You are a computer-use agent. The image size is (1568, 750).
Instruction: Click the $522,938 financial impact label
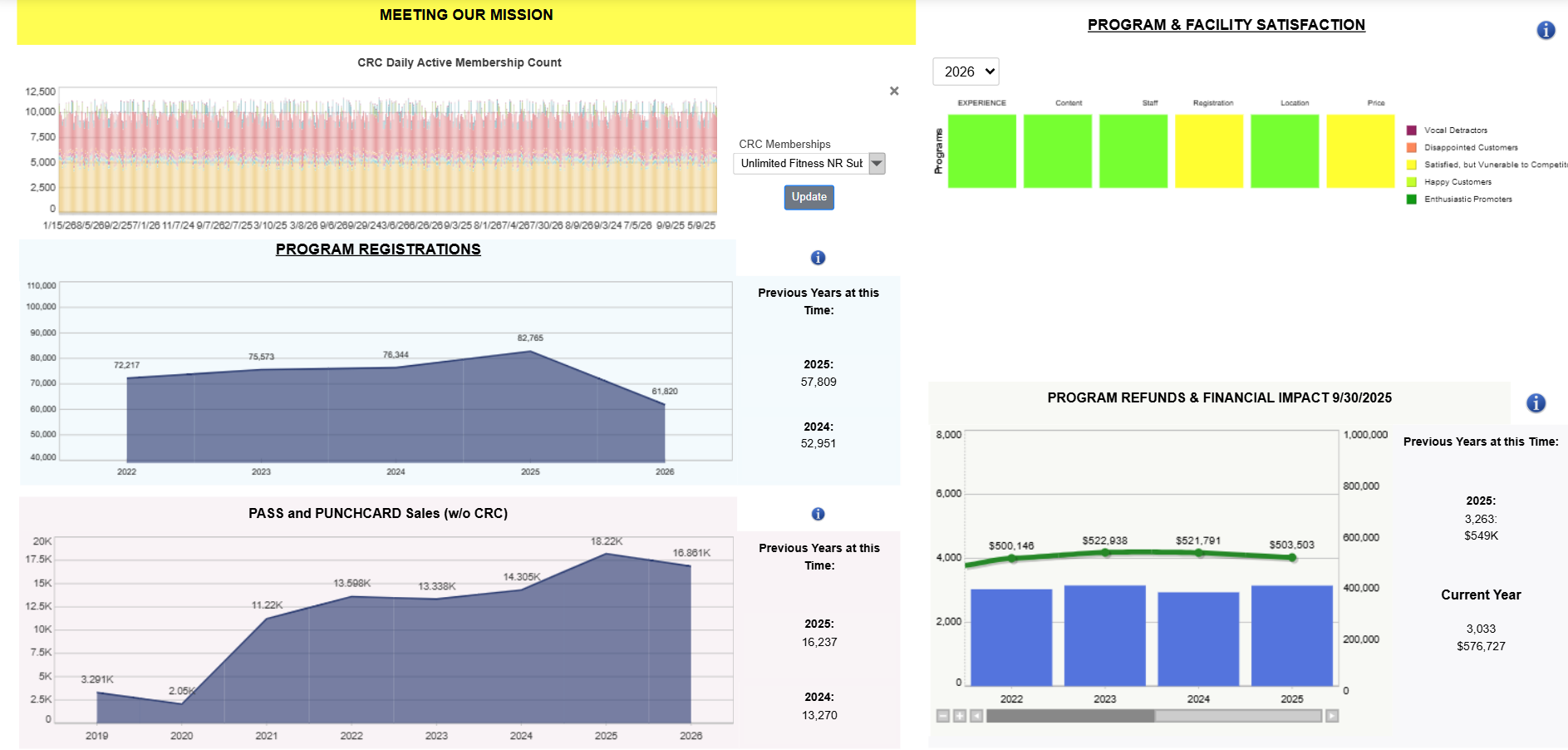tap(1105, 540)
